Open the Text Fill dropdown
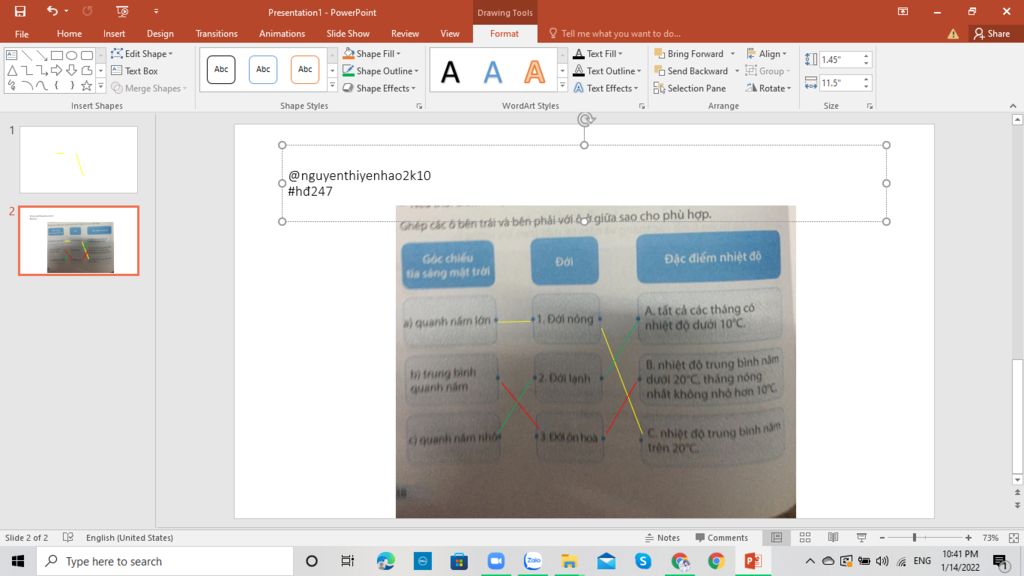Image resolution: width=1024 pixels, height=576 pixels. [598, 54]
